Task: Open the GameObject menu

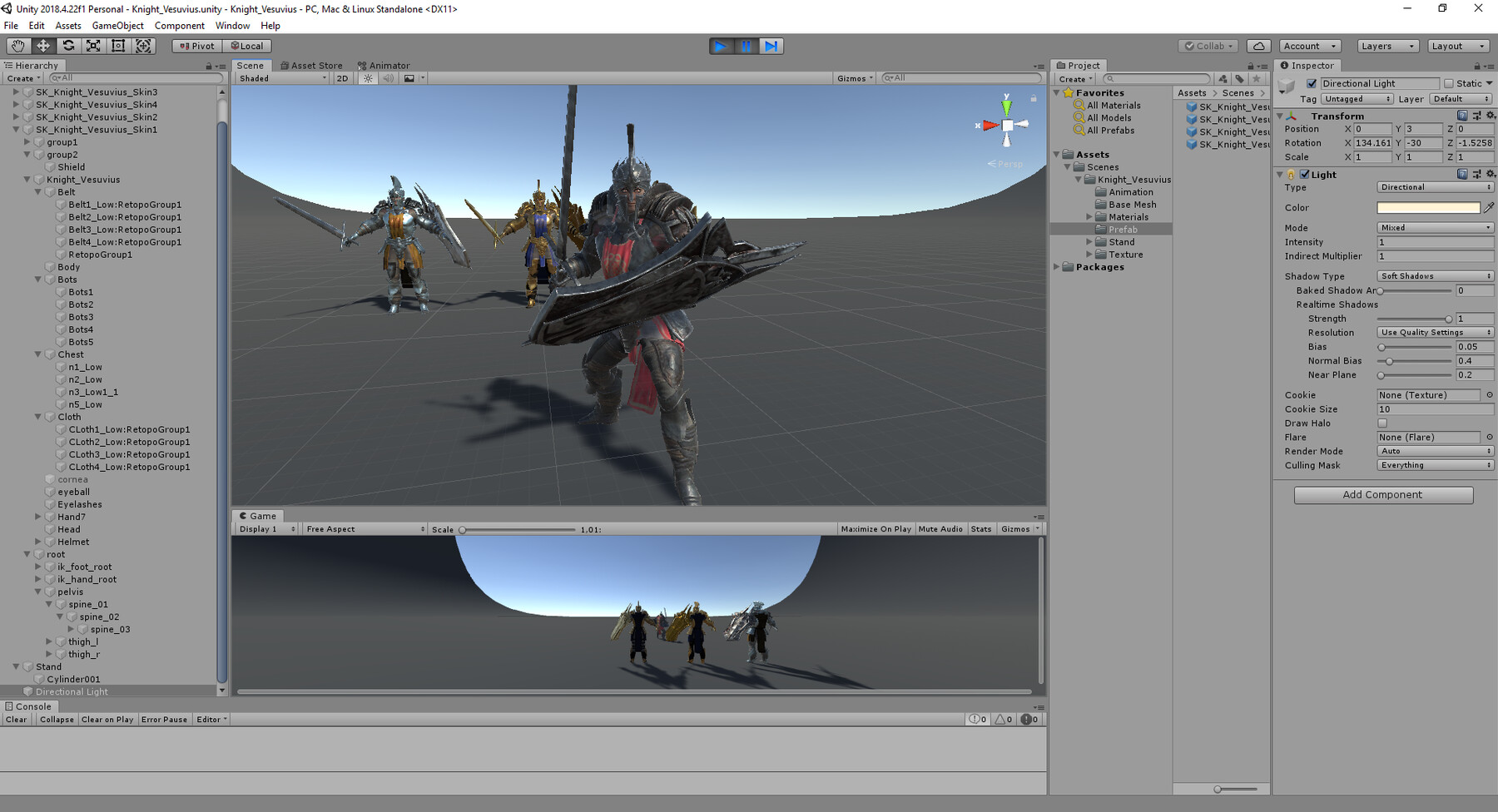Action: (117, 26)
